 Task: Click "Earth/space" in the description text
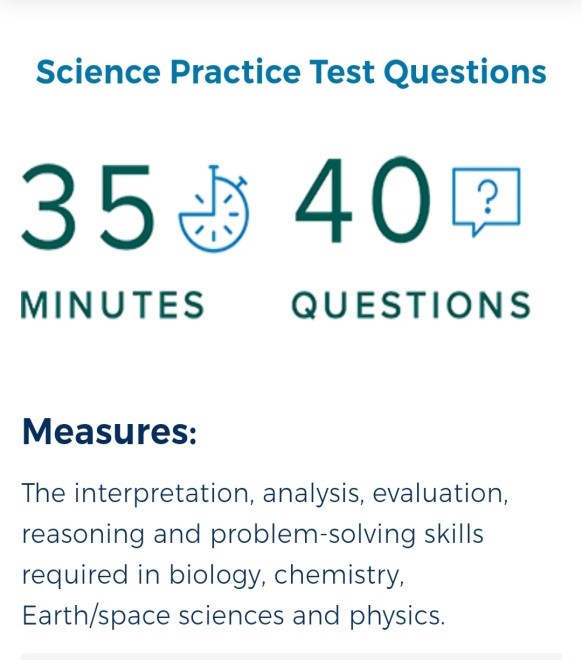(96, 616)
